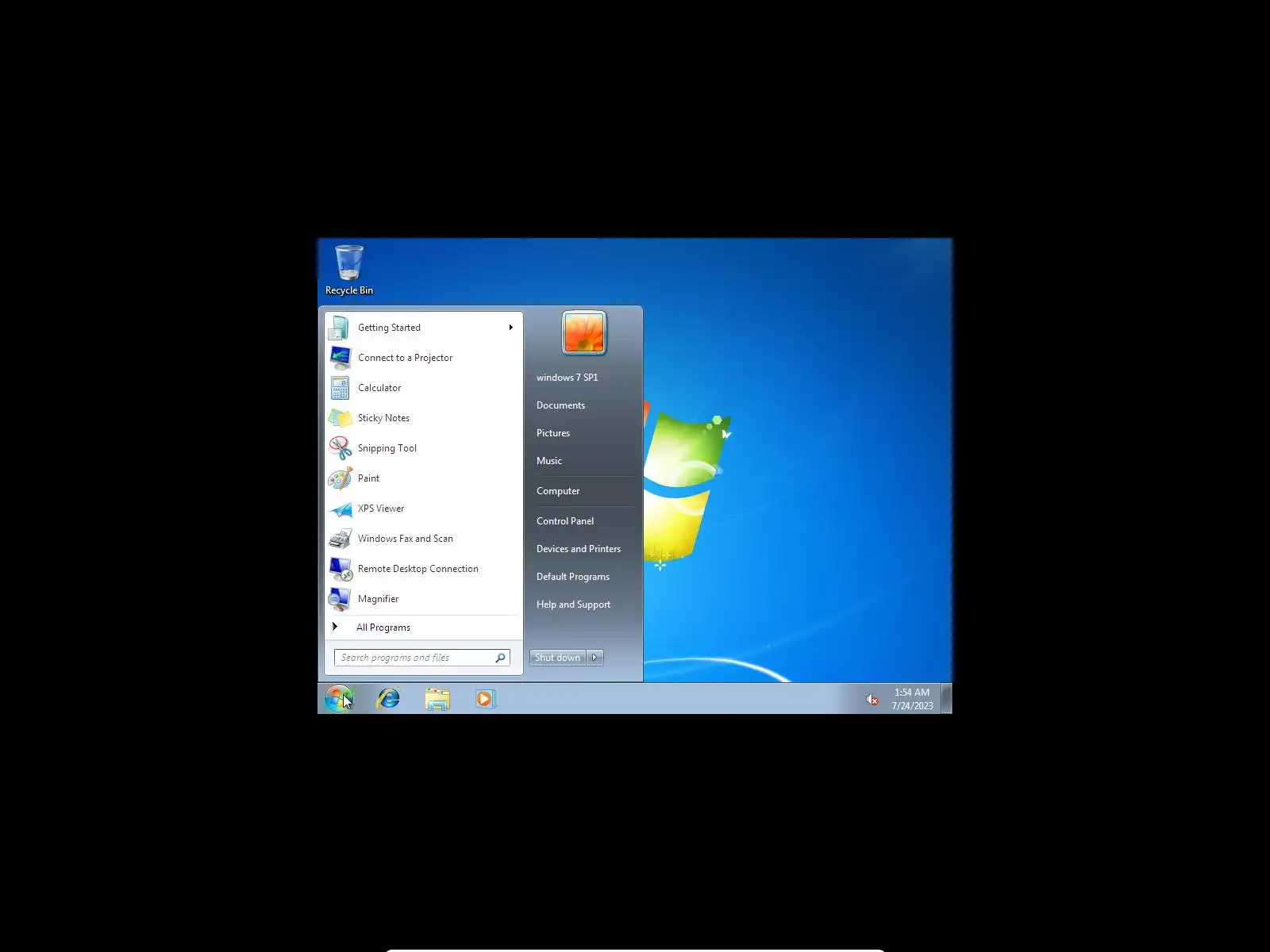Screen dimensions: 1270x952
Task: Open Internet Explorer from the taskbar
Action: (x=388, y=698)
